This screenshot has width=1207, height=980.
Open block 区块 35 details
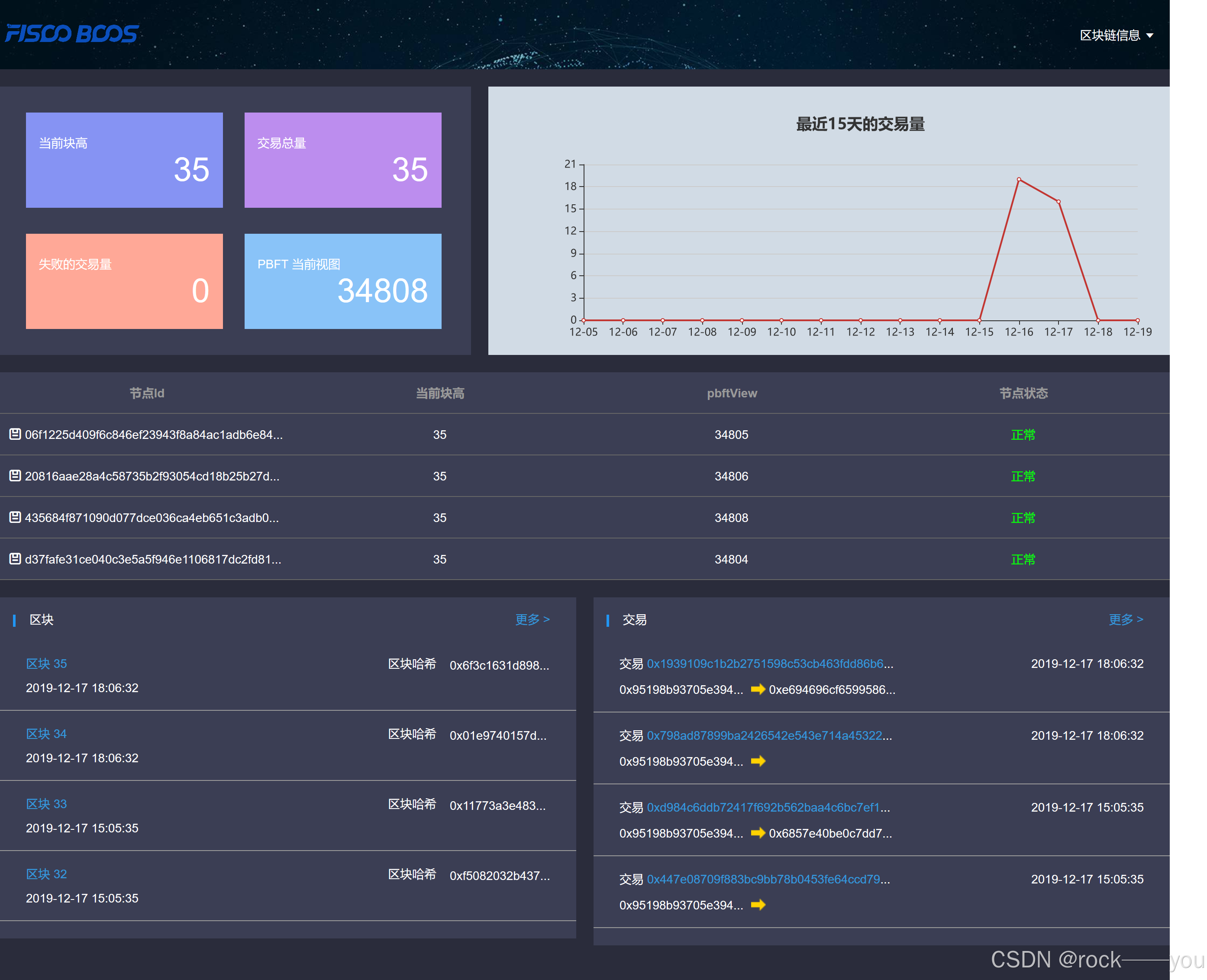point(46,663)
